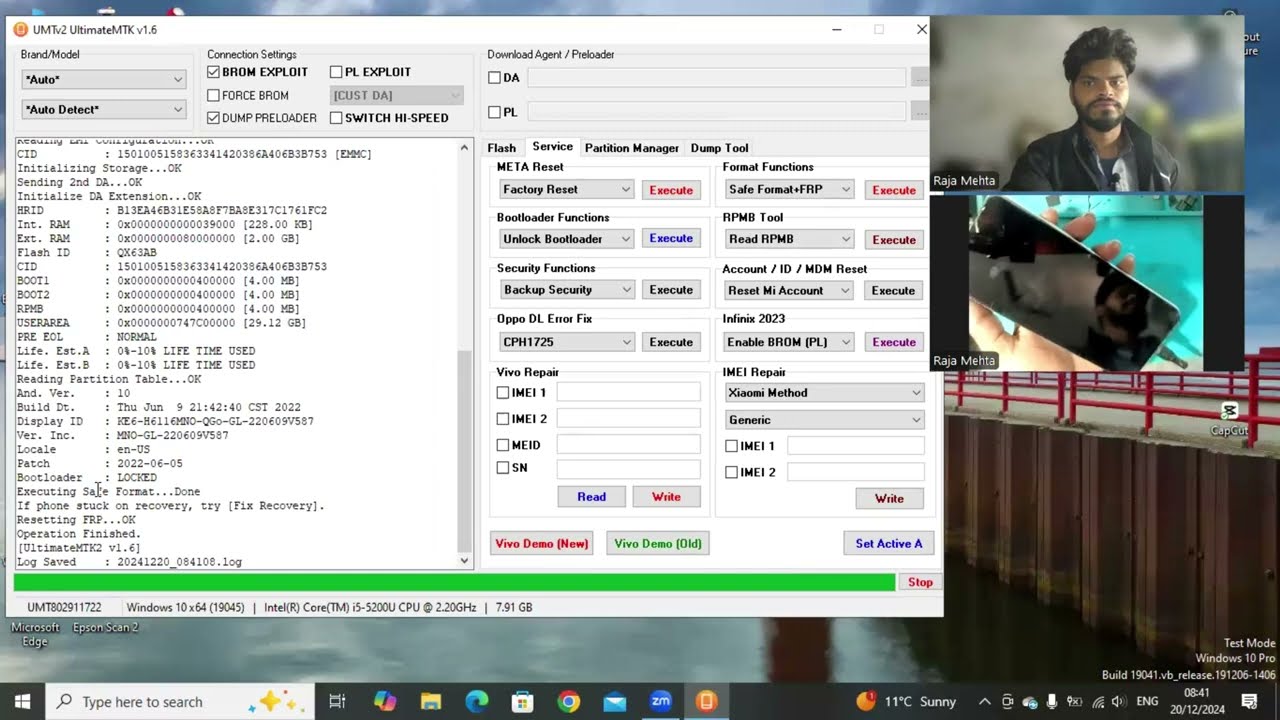Execute the Unlock Bootloader function
1280x720 pixels.
pos(671,239)
